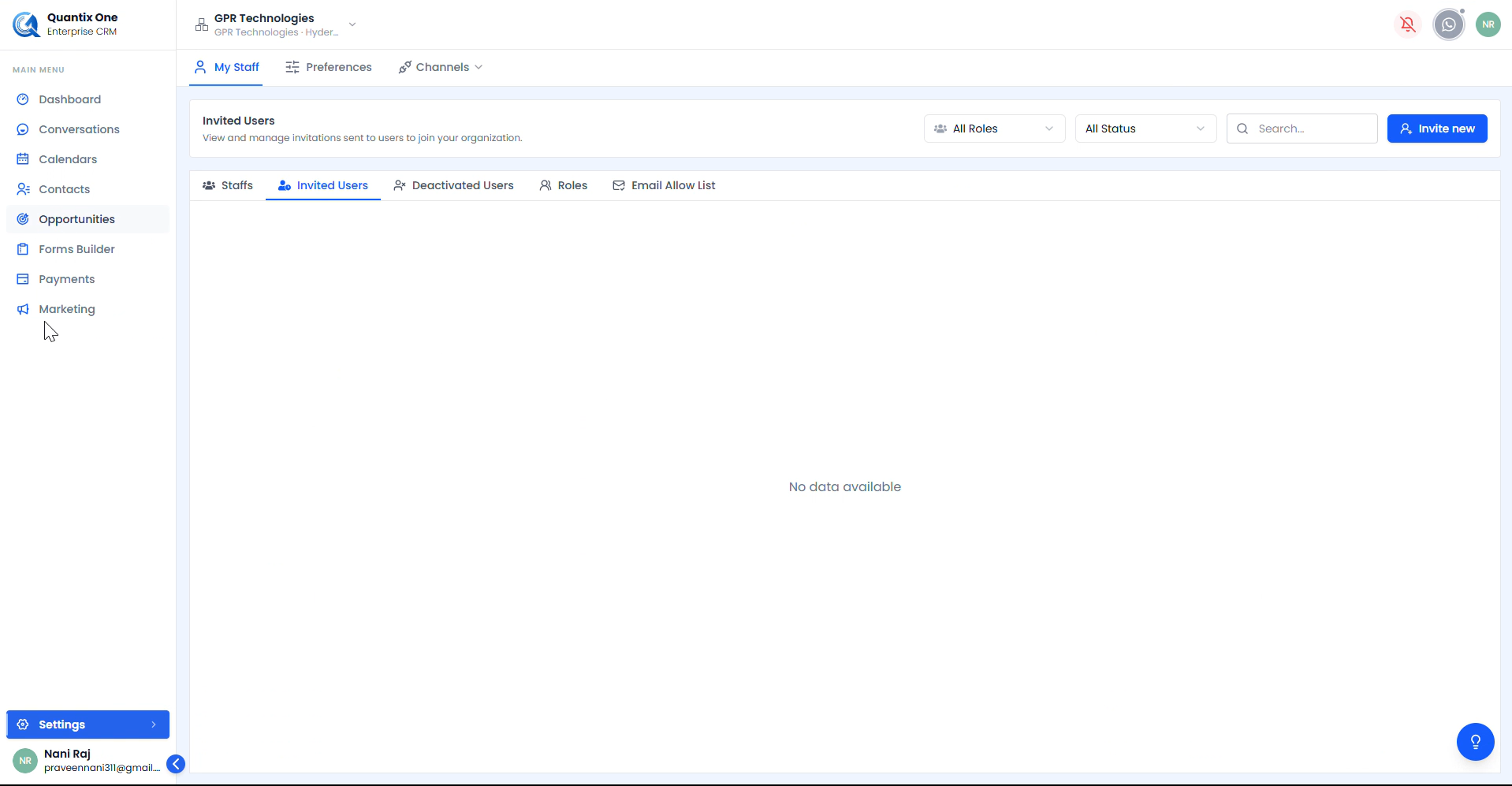Open the NR profile avatar in header

click(x=1488, y=24)
